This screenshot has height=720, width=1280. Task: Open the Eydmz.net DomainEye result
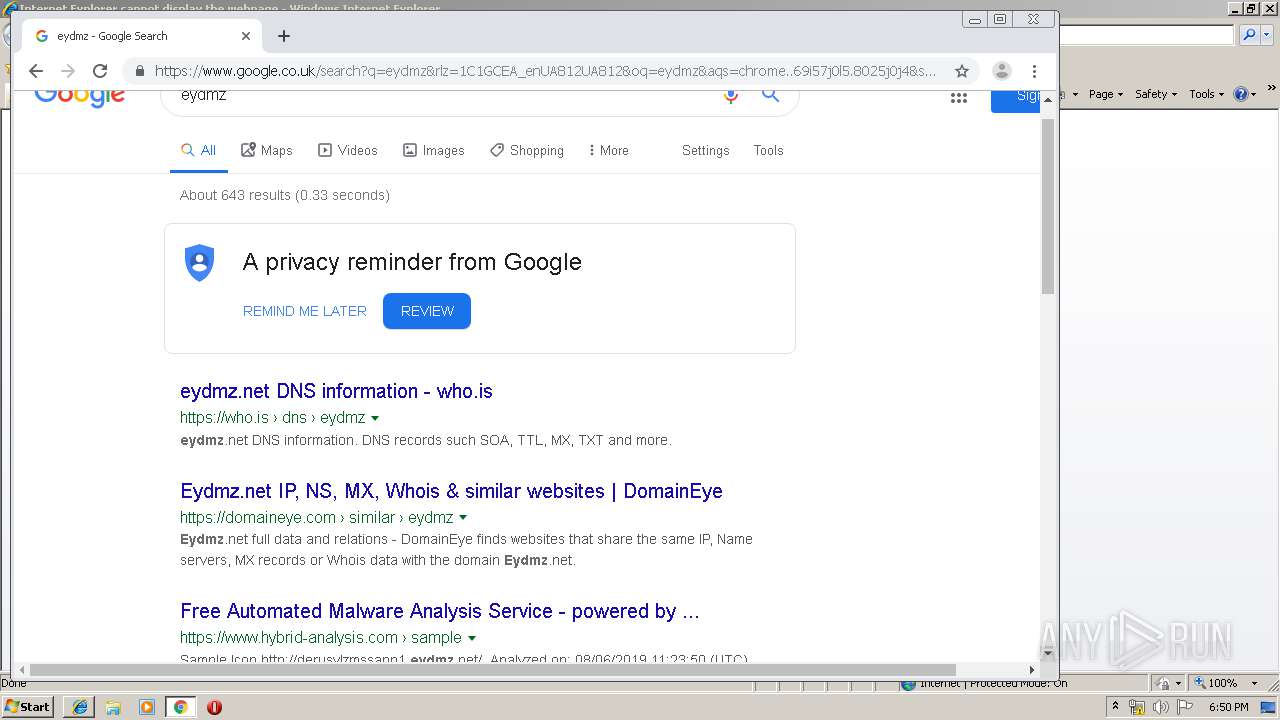pos(451,491)
